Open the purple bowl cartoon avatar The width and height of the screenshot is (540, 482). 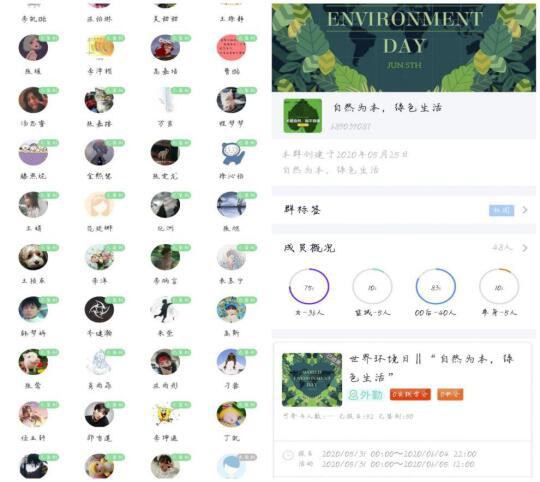(33, 153)
